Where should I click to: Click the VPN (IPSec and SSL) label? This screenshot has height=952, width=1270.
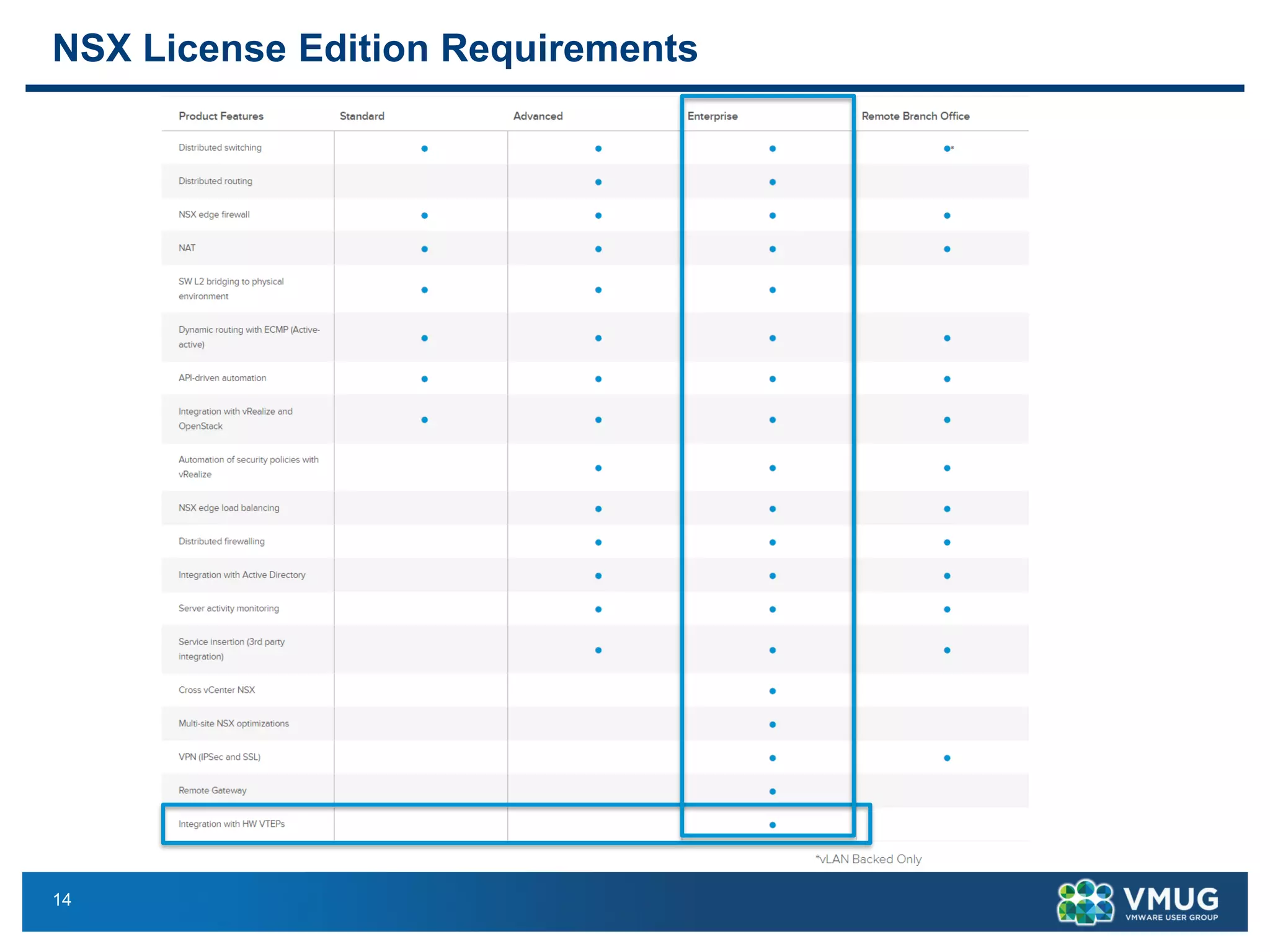click(x=220, y=757)
